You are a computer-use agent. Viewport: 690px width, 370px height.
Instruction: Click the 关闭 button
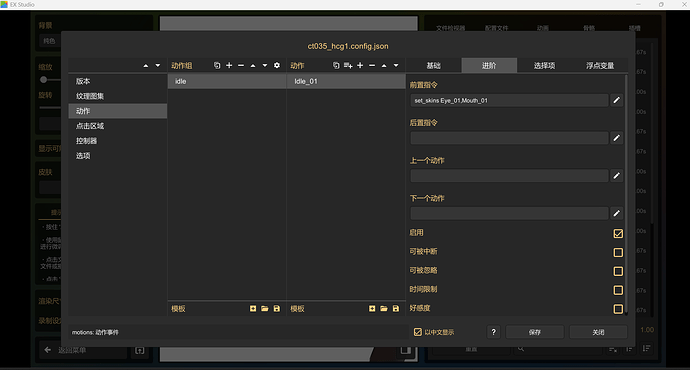point(598,332)
